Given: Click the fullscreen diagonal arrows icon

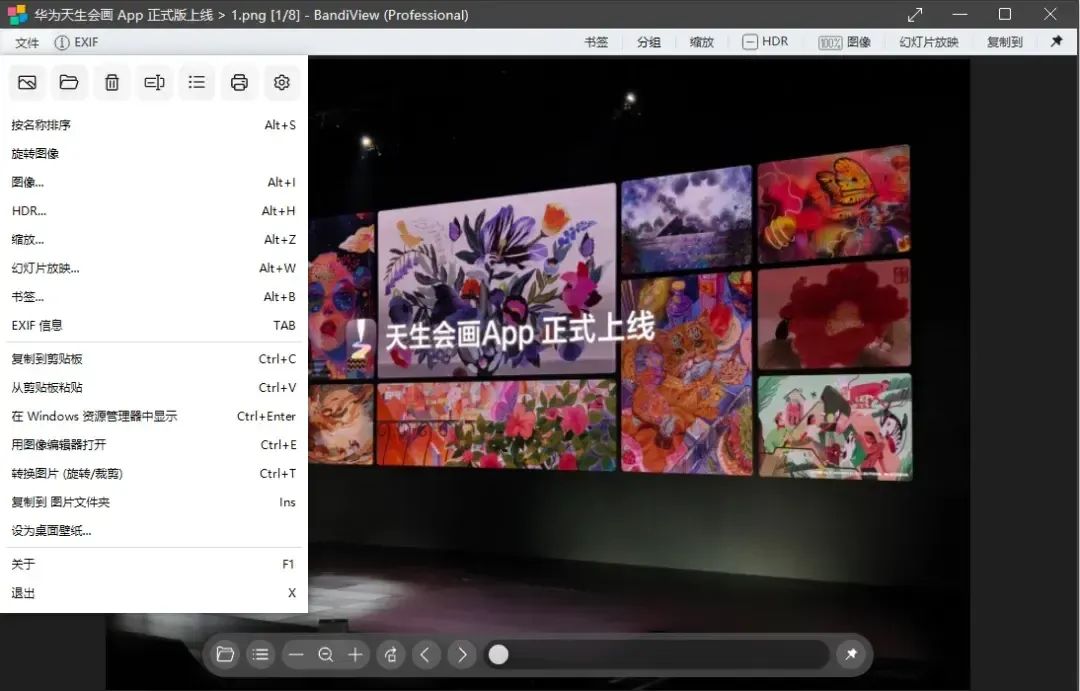Looking at the screenshot, I should point(915,14).
